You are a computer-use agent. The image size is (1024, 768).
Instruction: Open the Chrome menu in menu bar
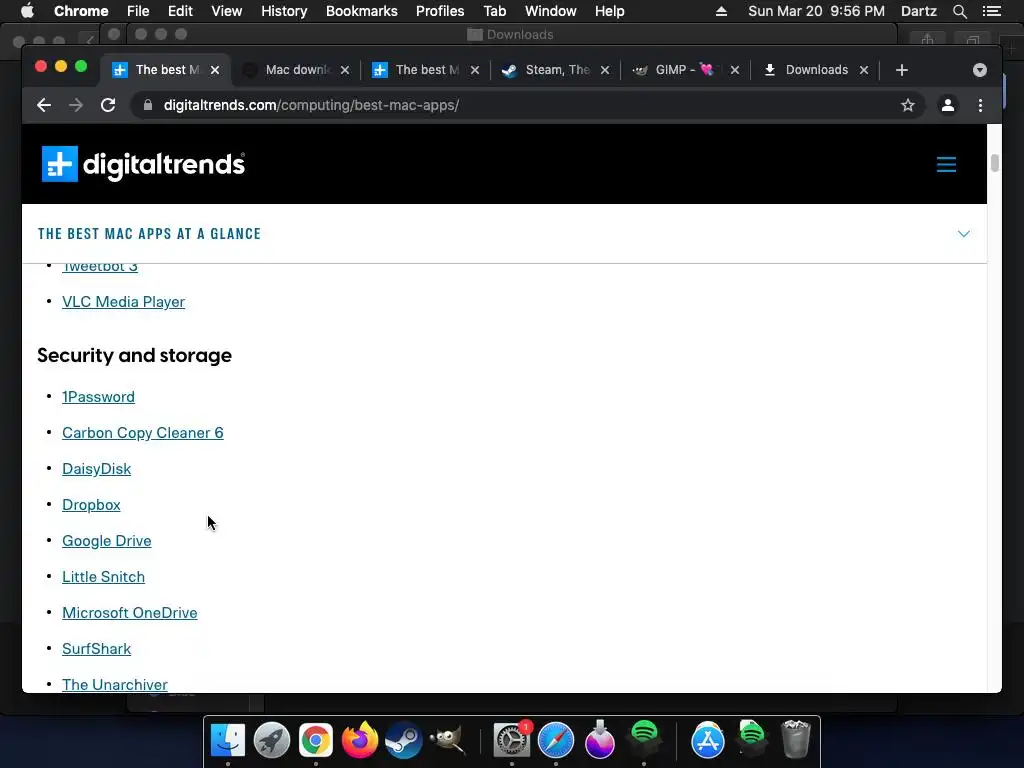tap(81, 11)
